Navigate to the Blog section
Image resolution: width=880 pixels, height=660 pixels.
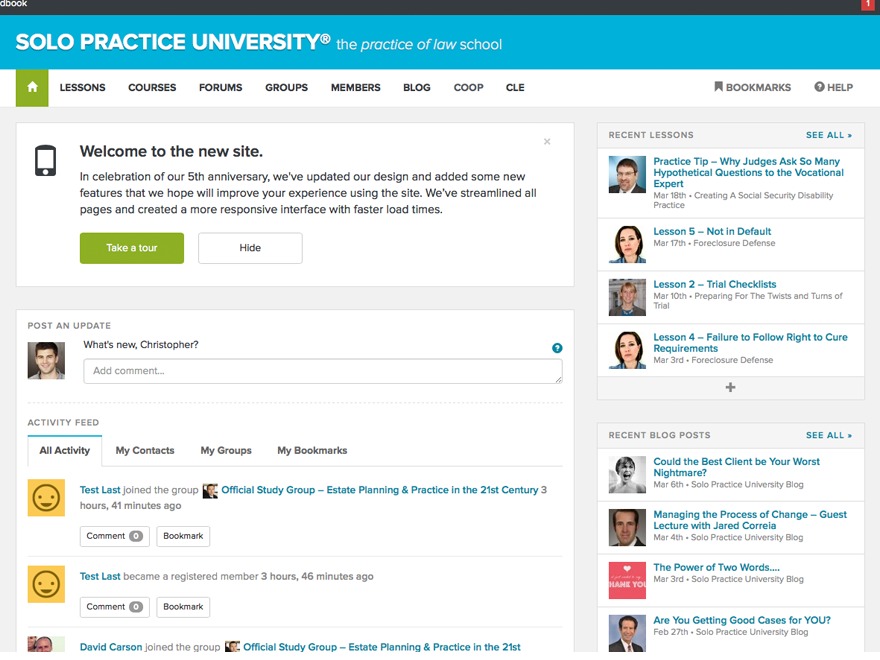(x=416, y=88)
